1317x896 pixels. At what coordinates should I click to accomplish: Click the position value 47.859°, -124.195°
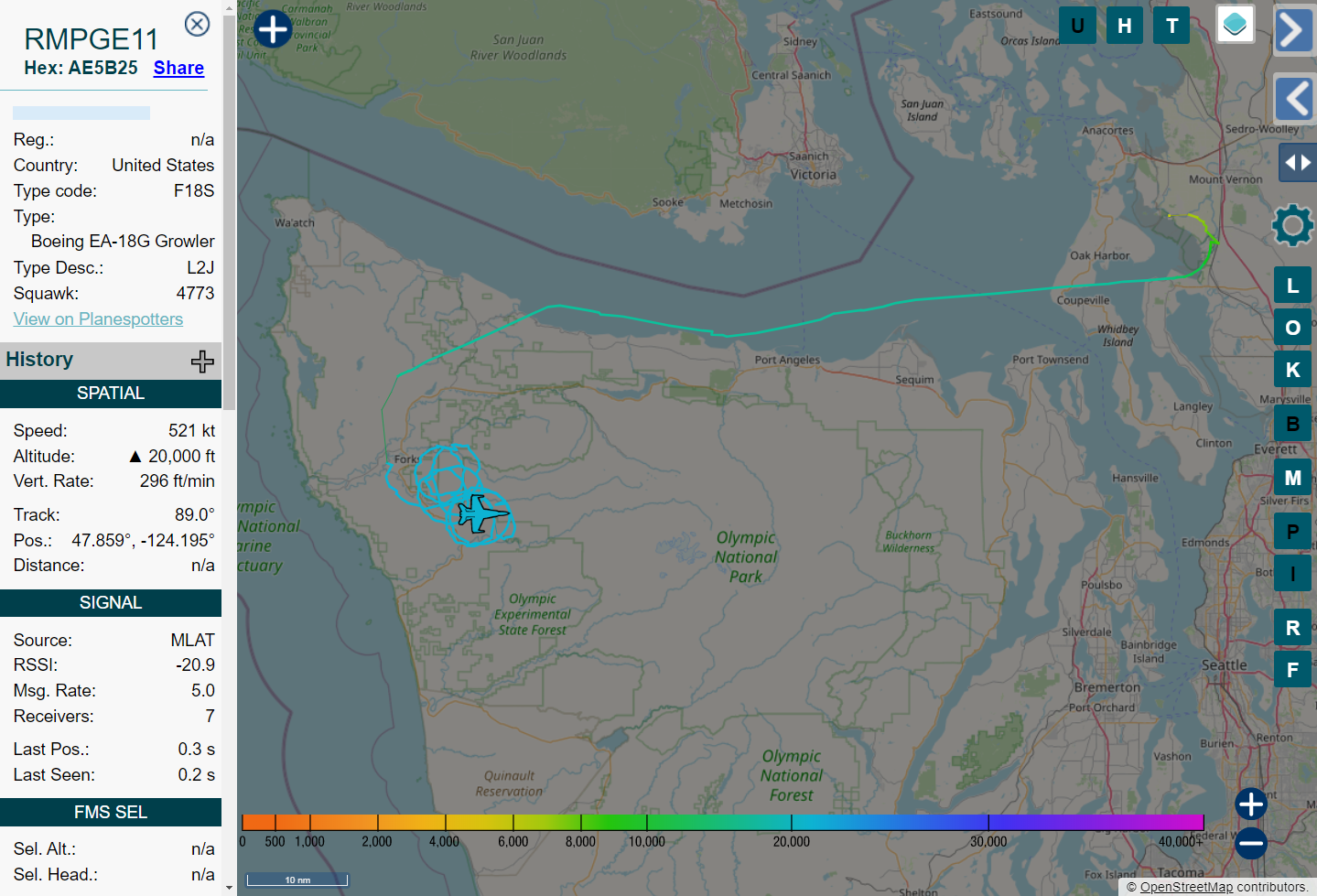click(x=143, y=541)
